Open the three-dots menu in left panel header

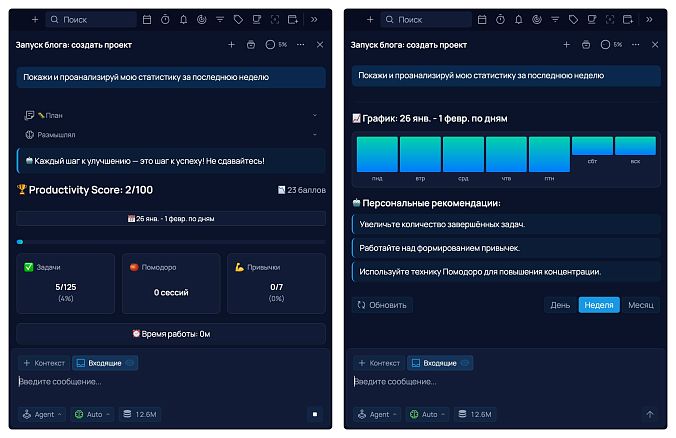pyautogui.click(x=300, y=45)
